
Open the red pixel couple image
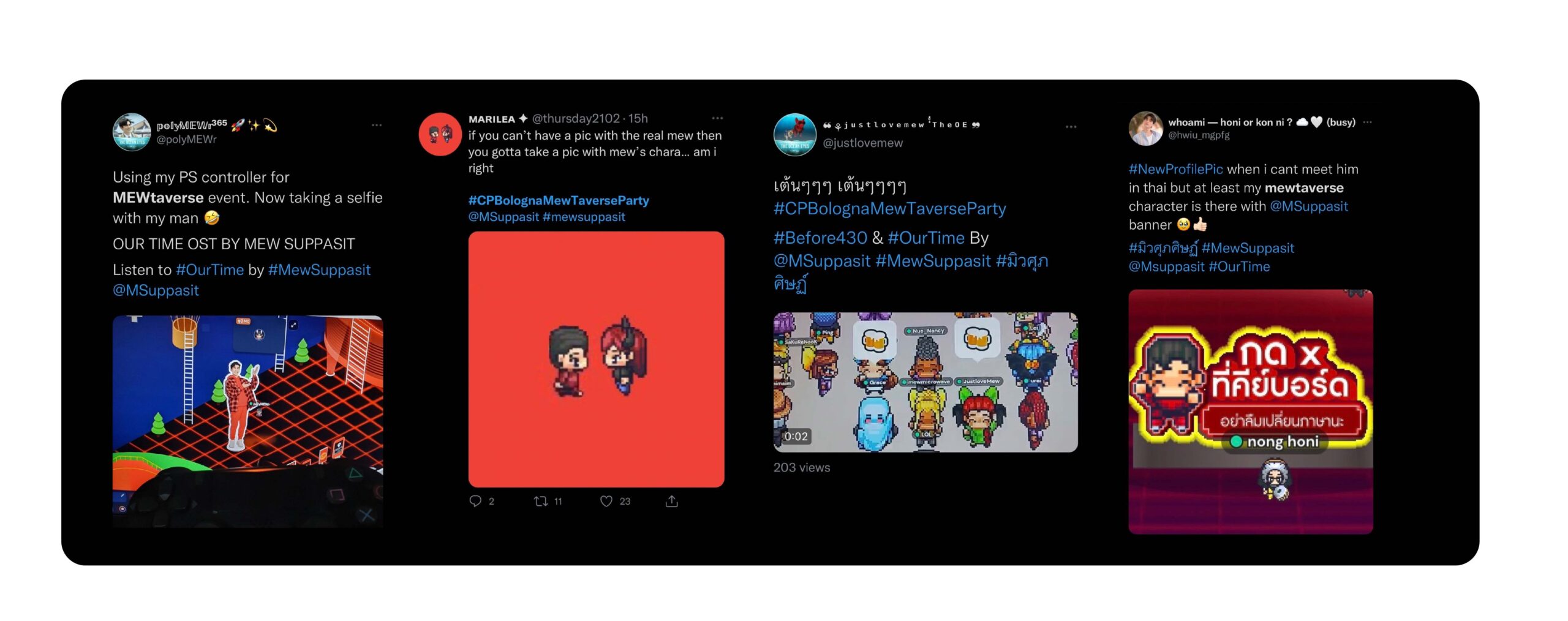pyautogui.click(x=596, y=359)
